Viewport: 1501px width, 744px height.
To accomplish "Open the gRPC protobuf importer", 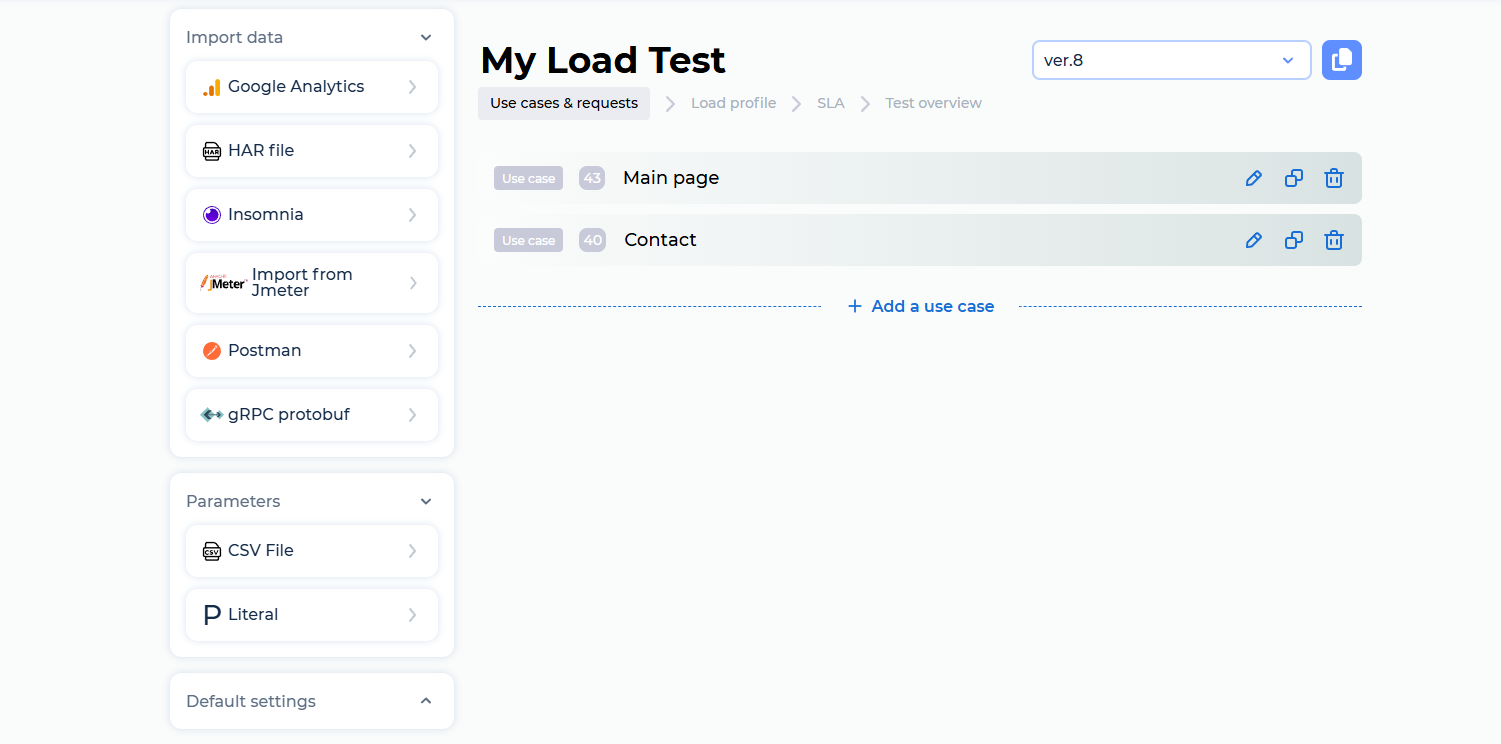I will pyautogui.click(x=311, y=414).
